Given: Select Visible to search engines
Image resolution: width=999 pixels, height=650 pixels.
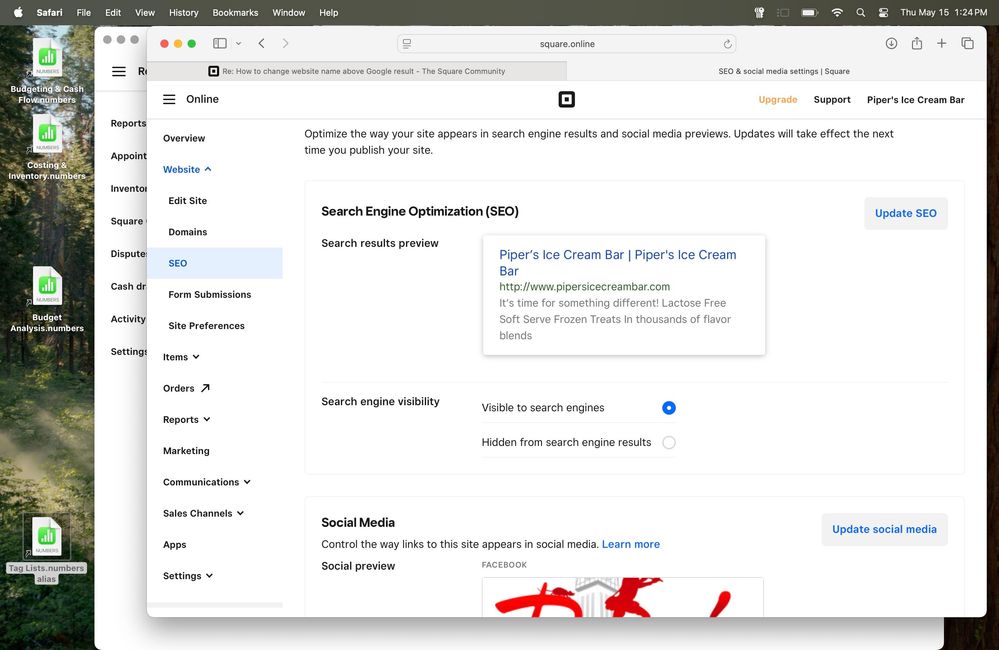Looking at the screenshot, I should [x=668, y=408].
